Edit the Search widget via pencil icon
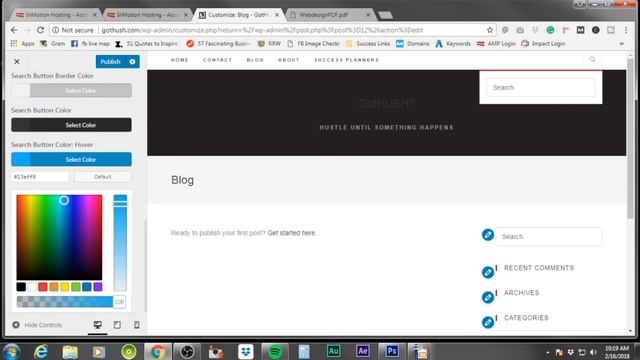Image resolution: width=640 pixels, height=360 pixels. [488, 235]
